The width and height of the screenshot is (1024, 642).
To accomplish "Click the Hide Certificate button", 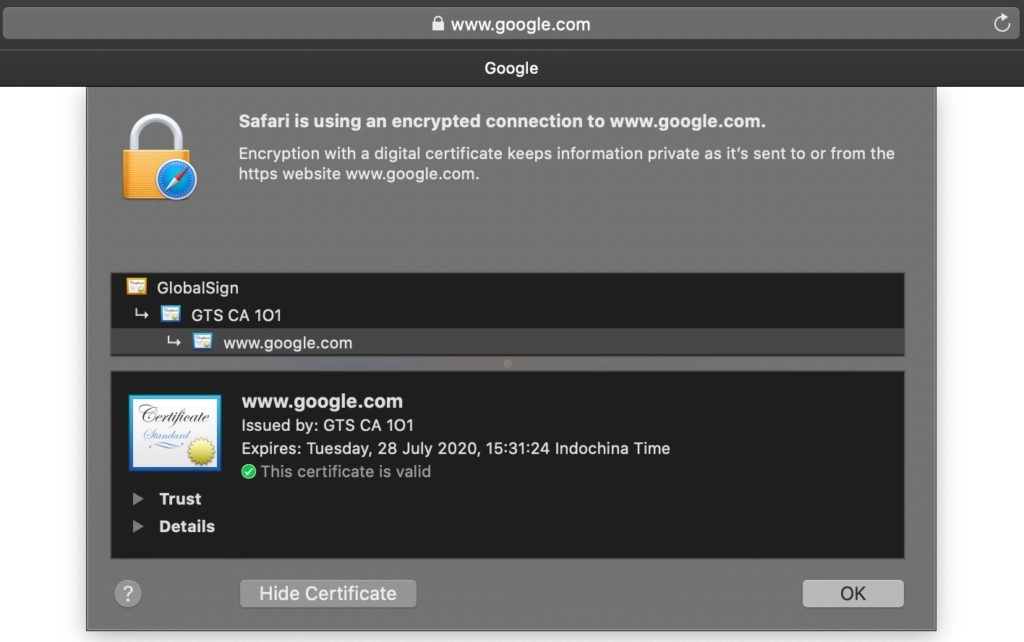I will pos(328,594).
